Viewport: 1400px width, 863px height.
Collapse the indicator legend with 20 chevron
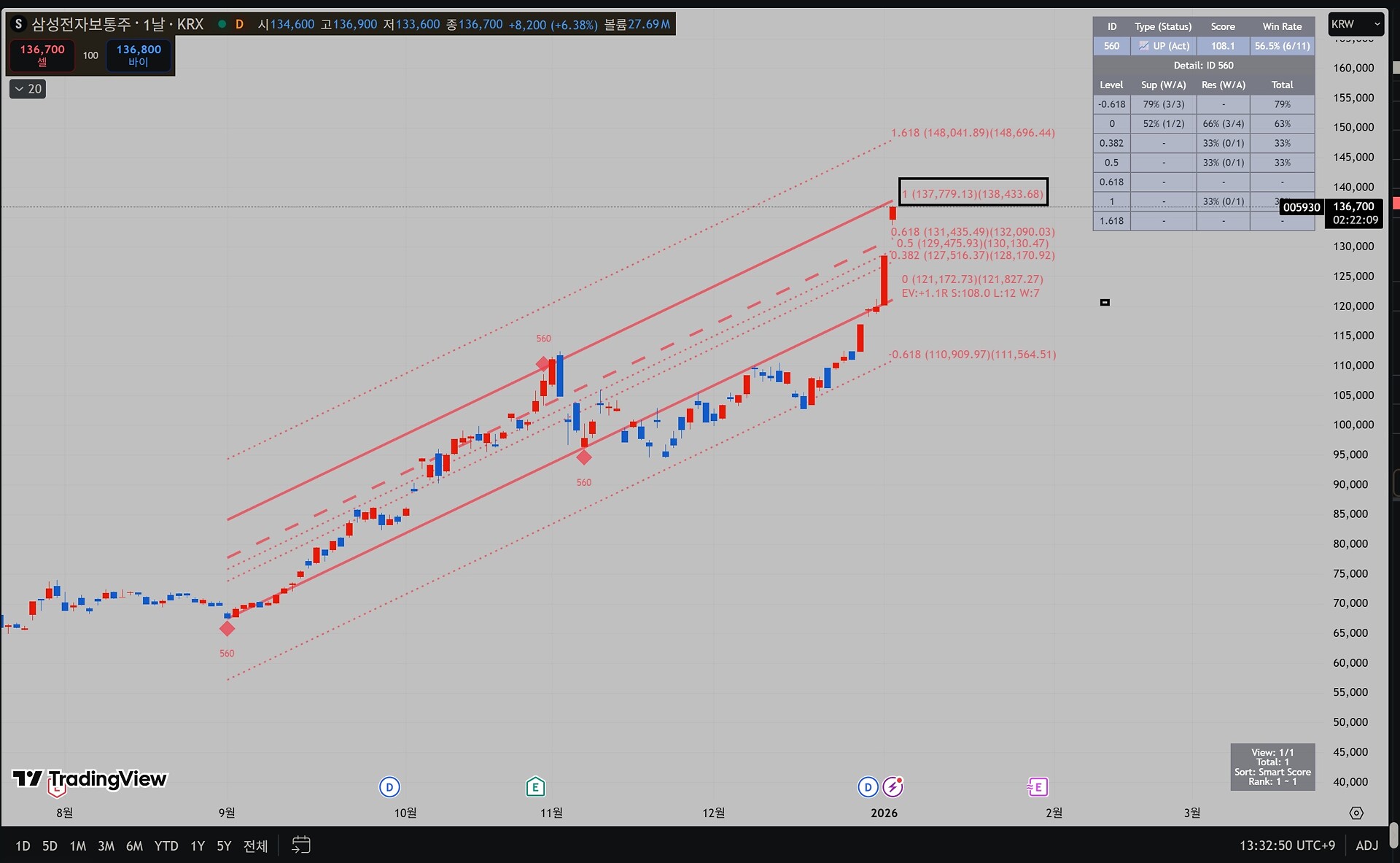pos(28,89)
